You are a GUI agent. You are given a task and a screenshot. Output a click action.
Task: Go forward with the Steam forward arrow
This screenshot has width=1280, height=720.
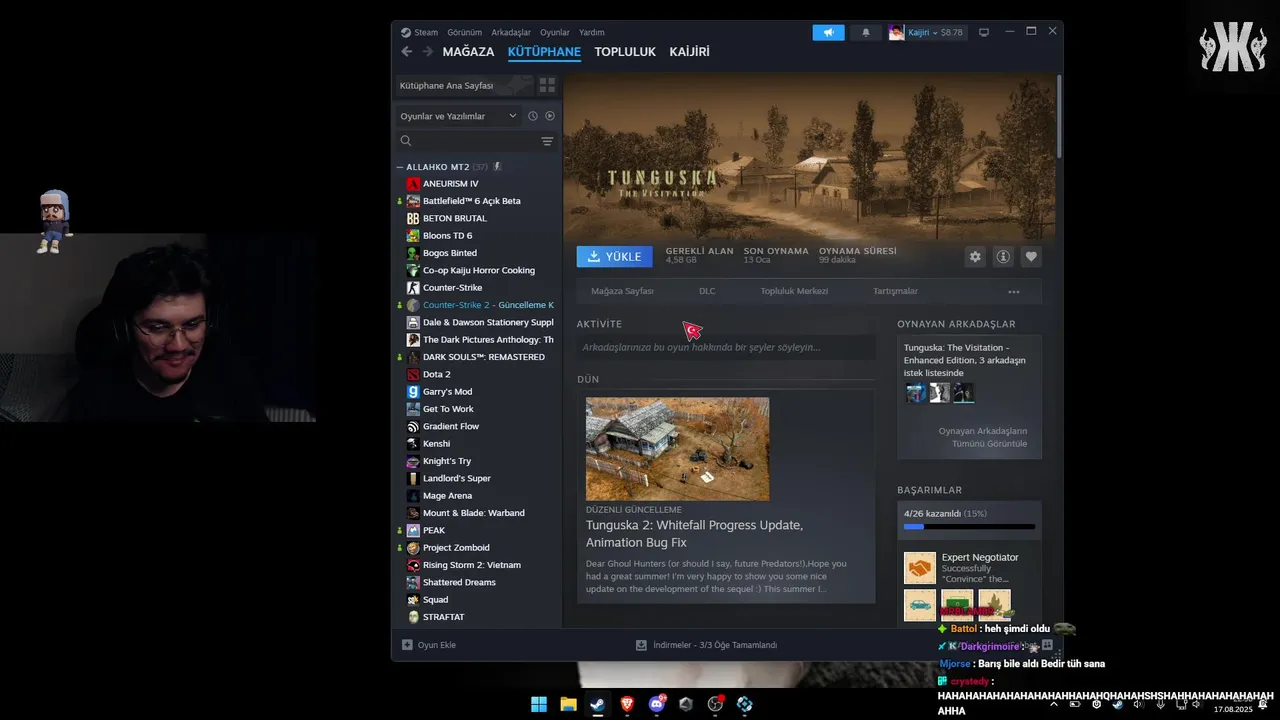[x=428, y=52]
